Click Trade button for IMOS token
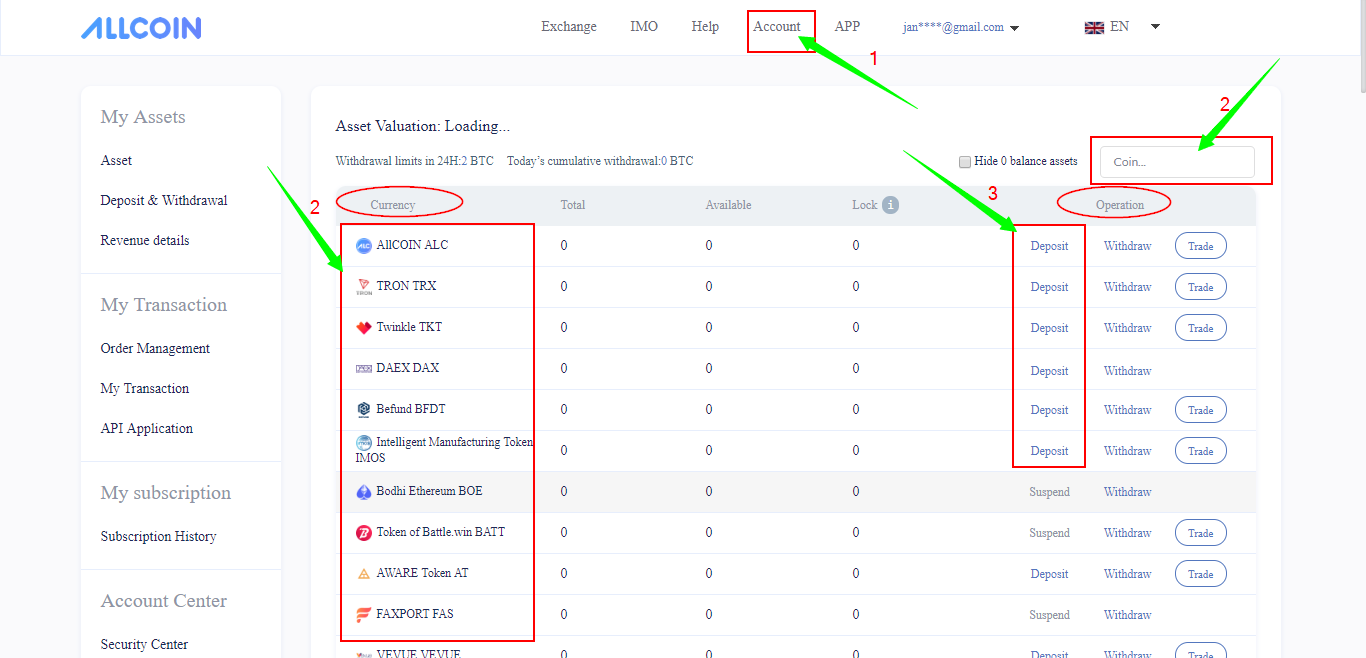This screenshot has height=658, width=1366. tap(1200, 451)
